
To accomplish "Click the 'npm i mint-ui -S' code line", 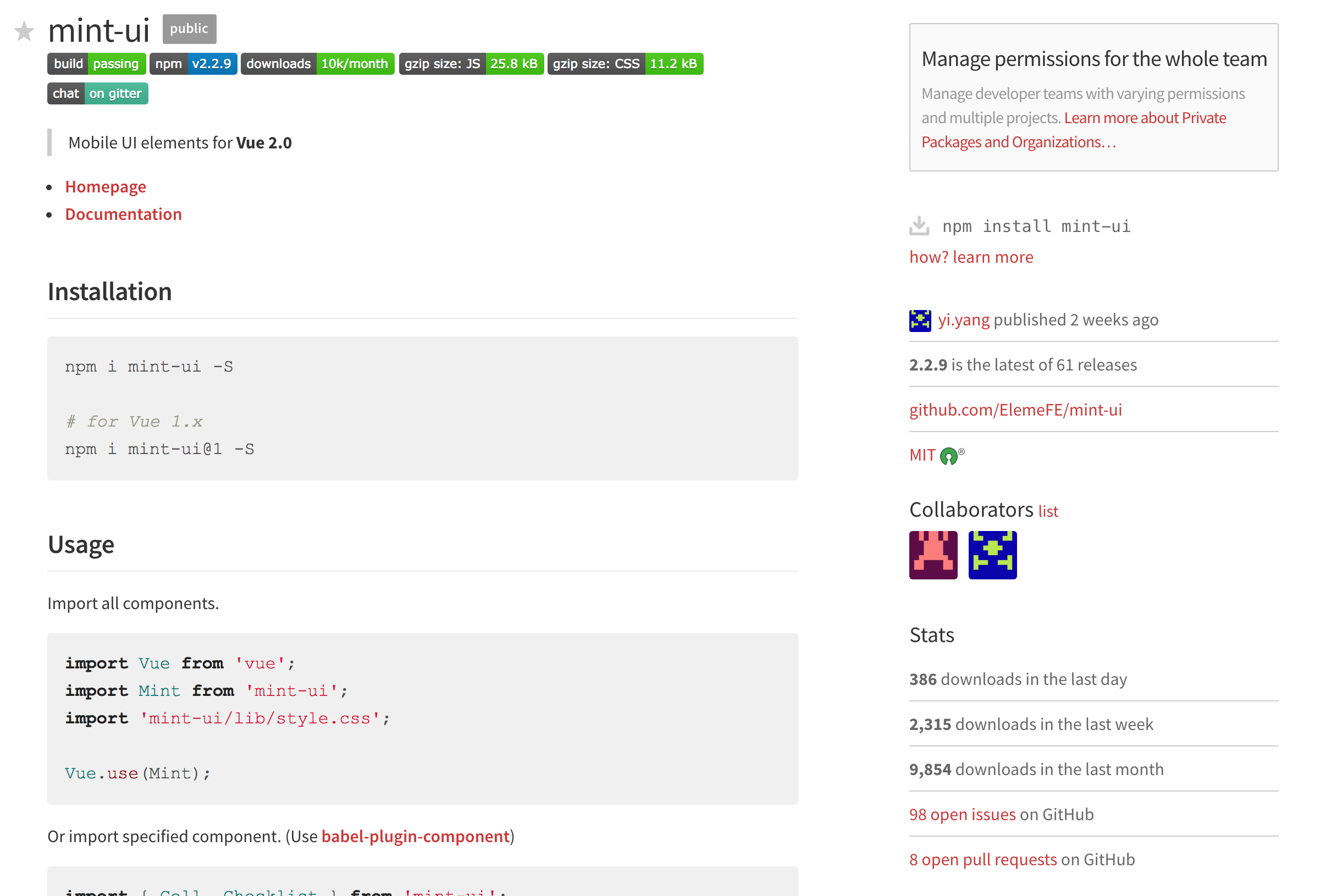I will 149,366.
